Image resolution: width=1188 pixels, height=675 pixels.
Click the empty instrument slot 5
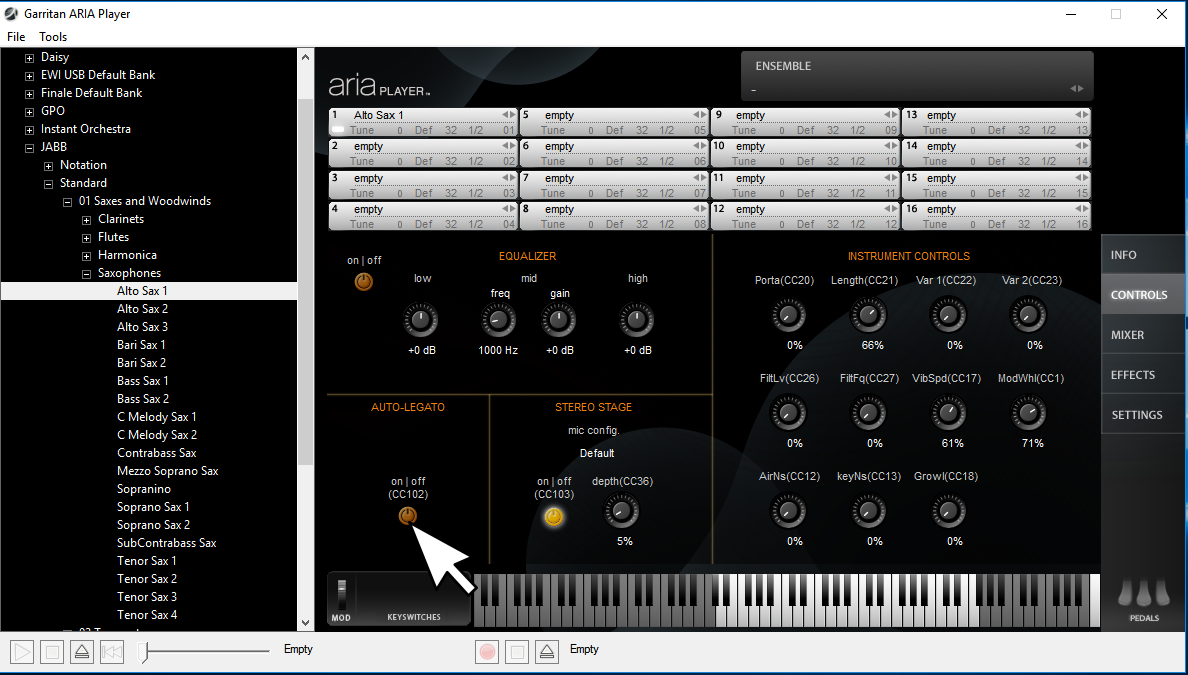(612, 115)
